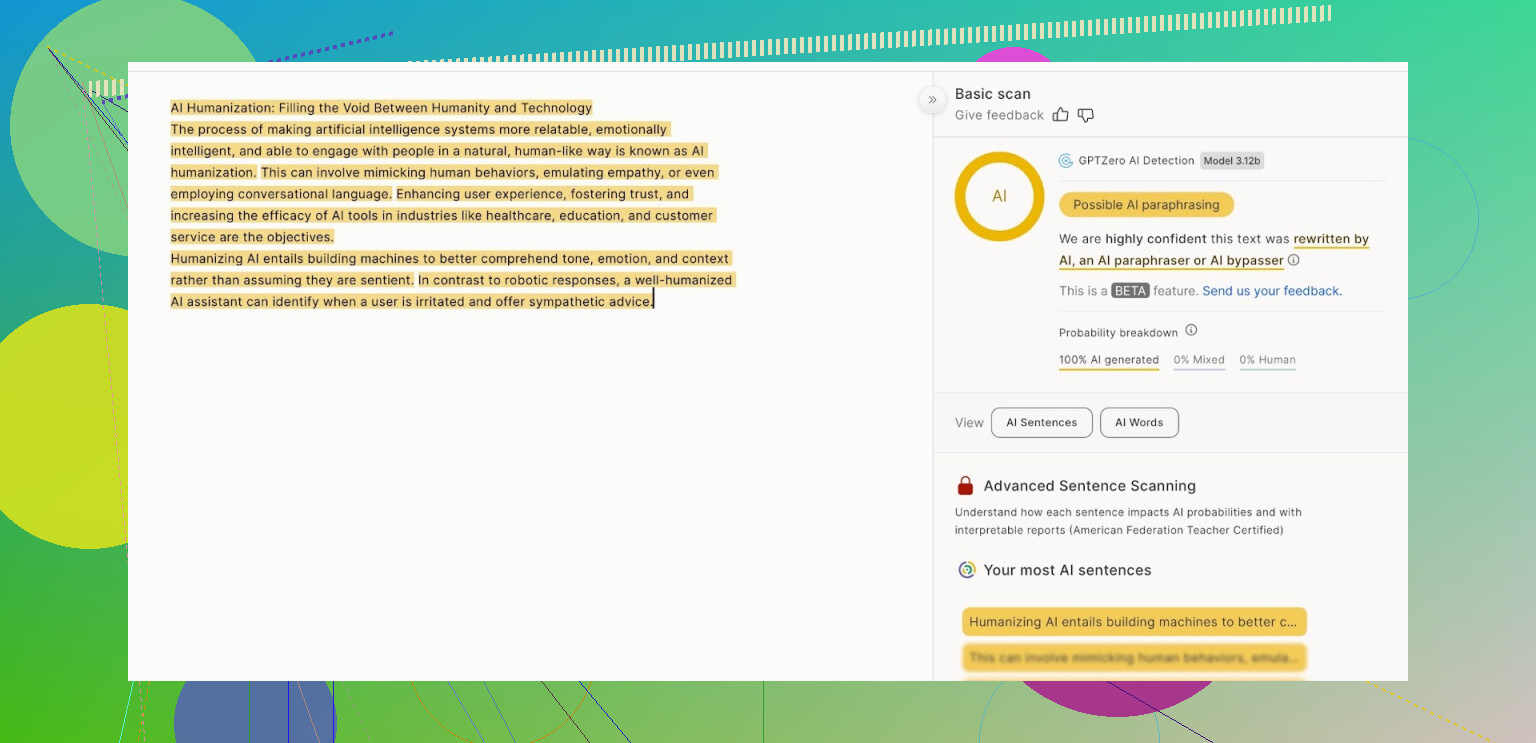The width and height of the screenshot is (1536, 743).
Task: Select the 0% Mixed probability tab
Action: point(1199,360)
